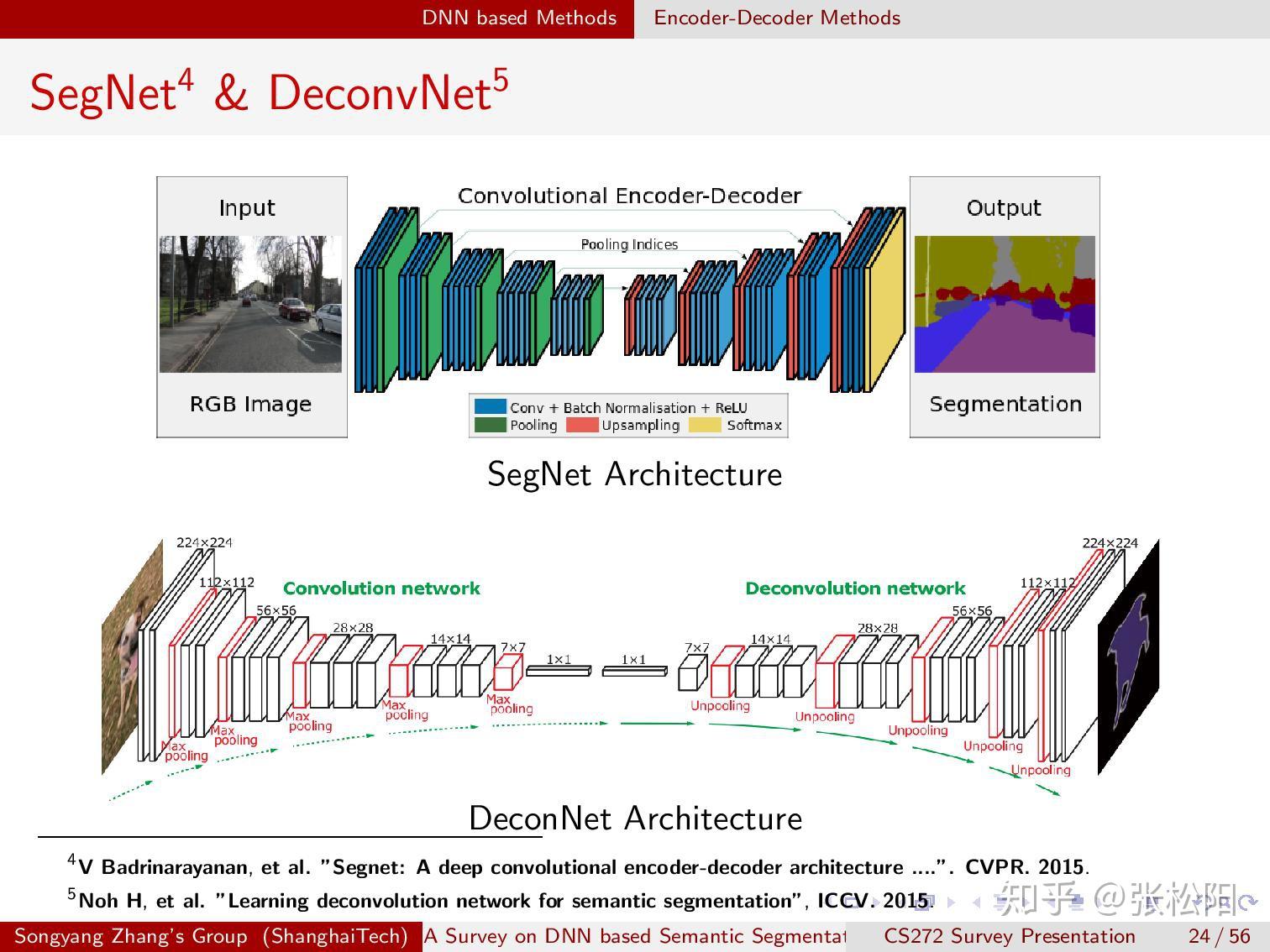The height and width of the screenshot is (952, 1270).
Task: Click the Noh H deconvolution footnote 5
Action: (500, 900)
